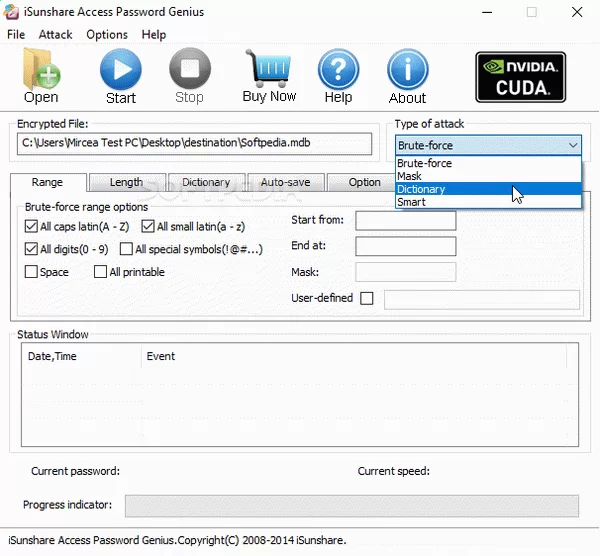Show the About information icon
This screenshot has width=600, height=556.
(408, 76)
